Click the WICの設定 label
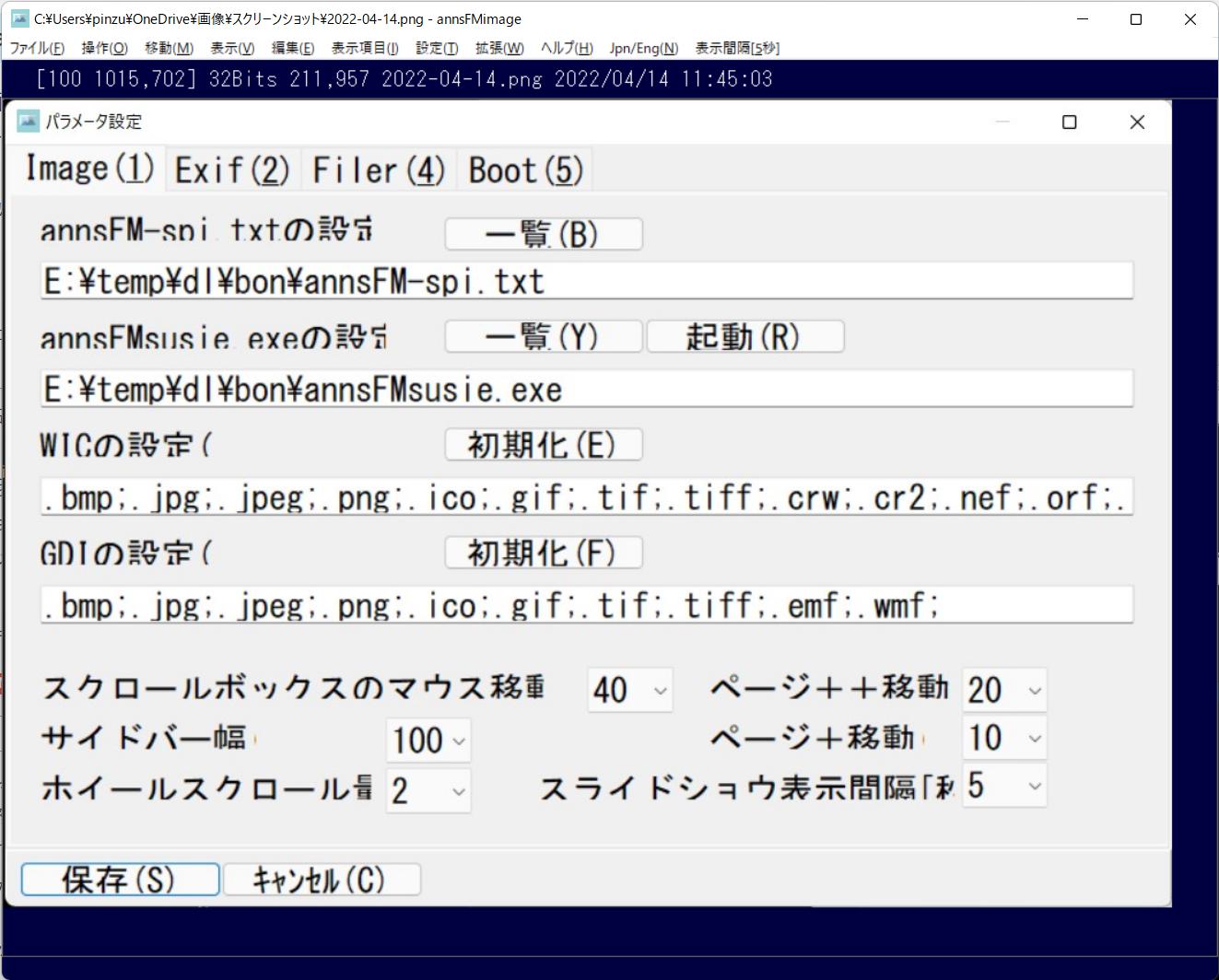This screenshot has height=980, width=1219. pyautogui.click(x=126, y=445)
